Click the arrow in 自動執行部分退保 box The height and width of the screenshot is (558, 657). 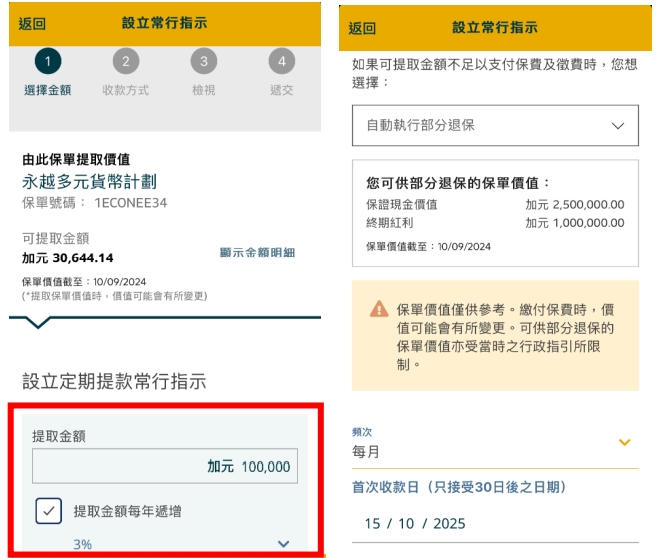point(616,126)
